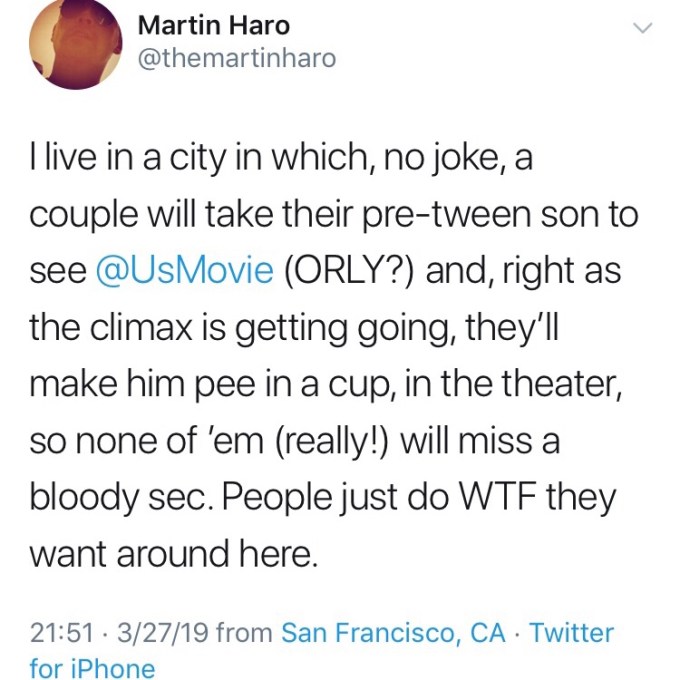Click the word "from" in the tweet footer

[243, 632]
